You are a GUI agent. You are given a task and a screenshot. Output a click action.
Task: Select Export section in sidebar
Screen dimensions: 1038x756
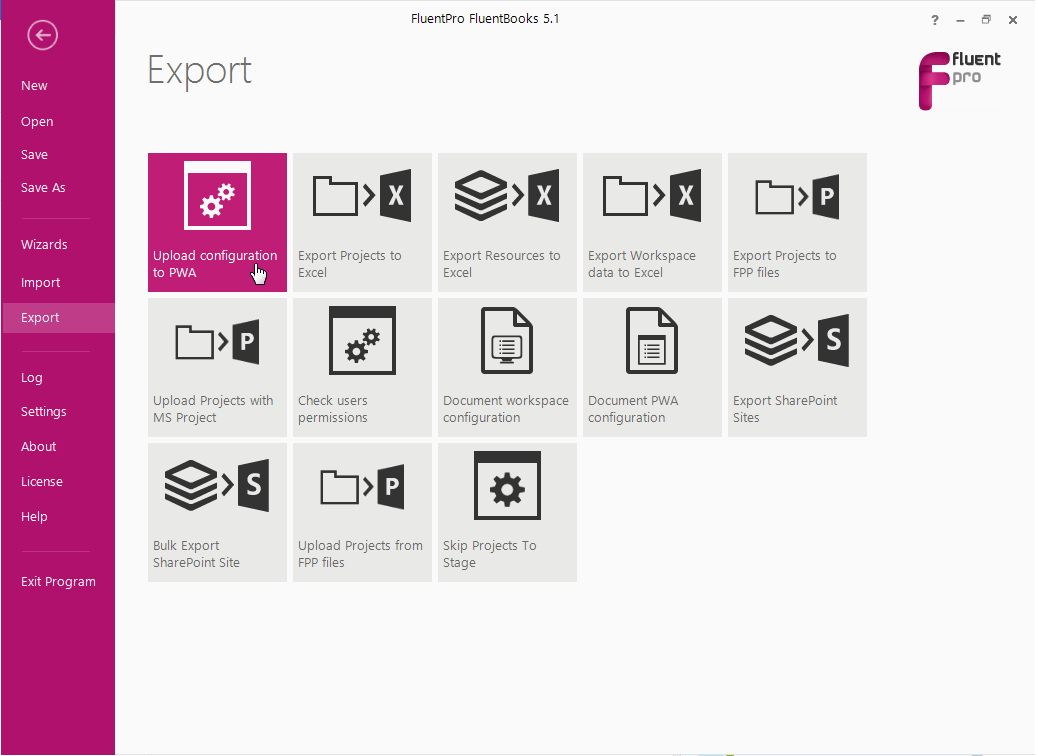coord(58,318)
